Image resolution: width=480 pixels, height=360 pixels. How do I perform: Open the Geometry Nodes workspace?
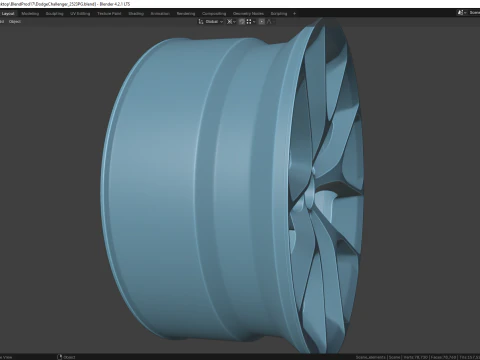[248, 14]
